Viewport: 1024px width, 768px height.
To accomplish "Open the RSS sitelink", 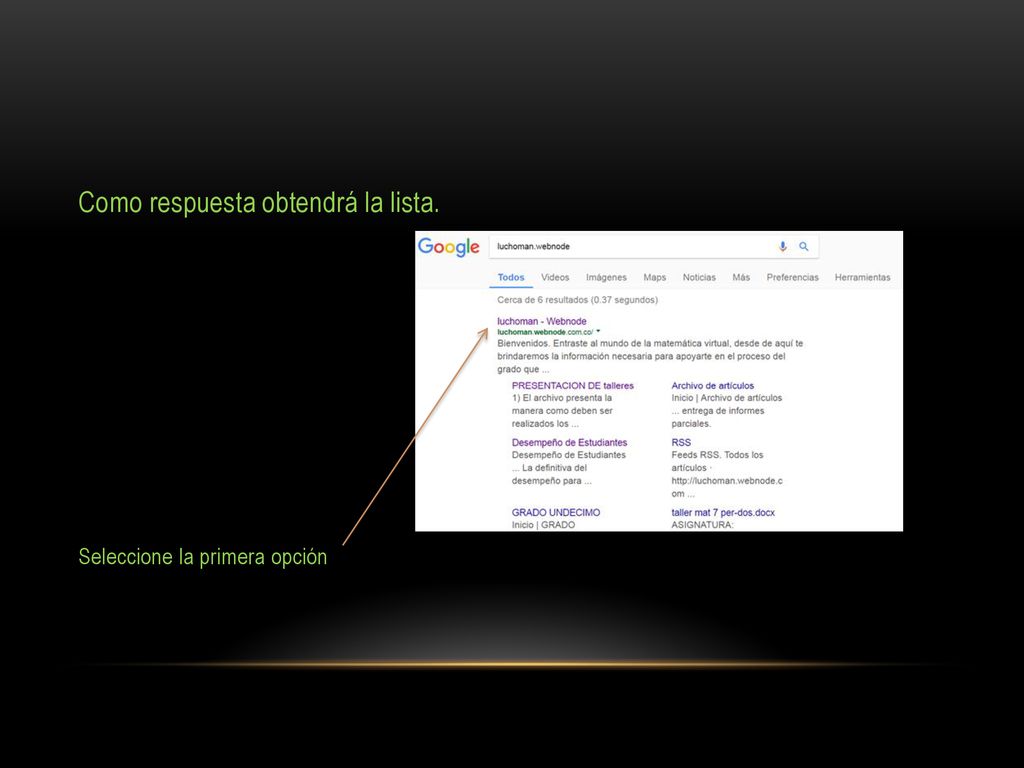I will [x=681, y=442].
